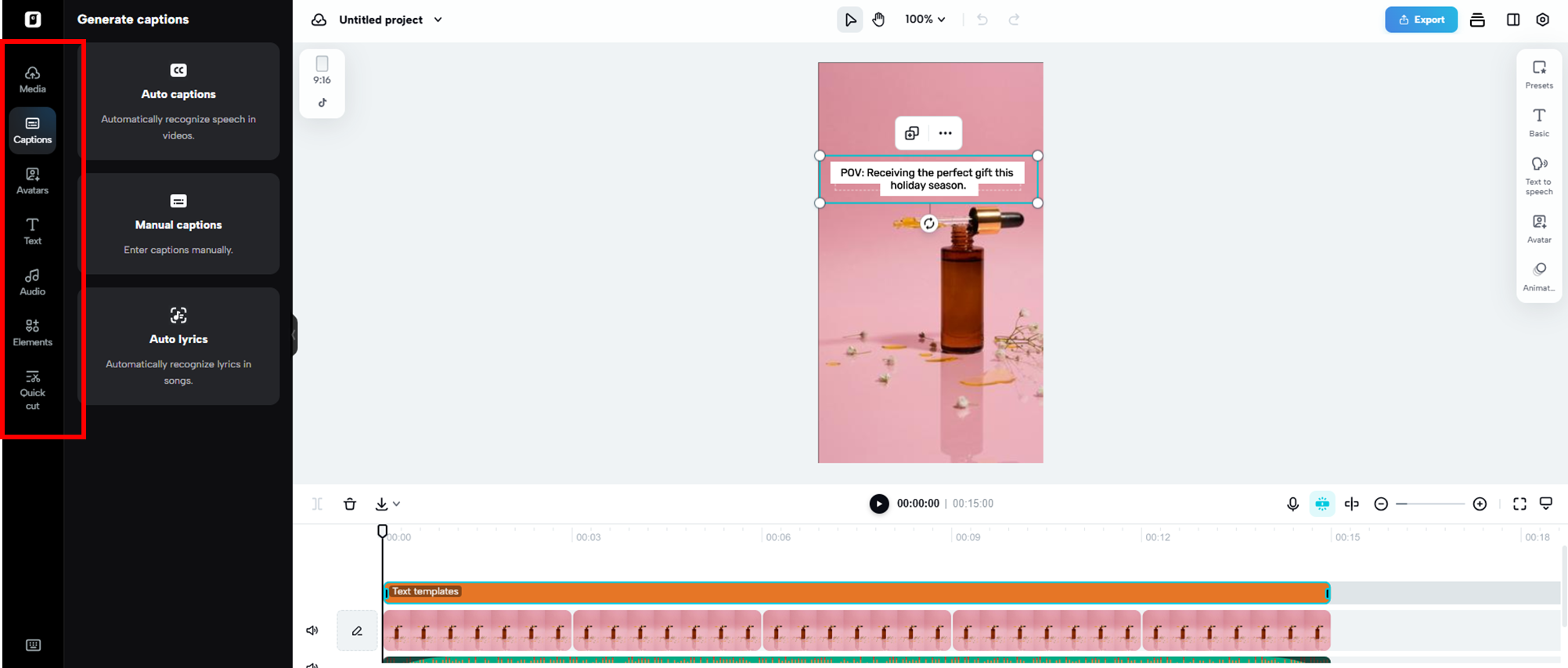This screenshot has height=668, width=1568.
Task: Open the Avatars panel
Action: coord(32,181)
